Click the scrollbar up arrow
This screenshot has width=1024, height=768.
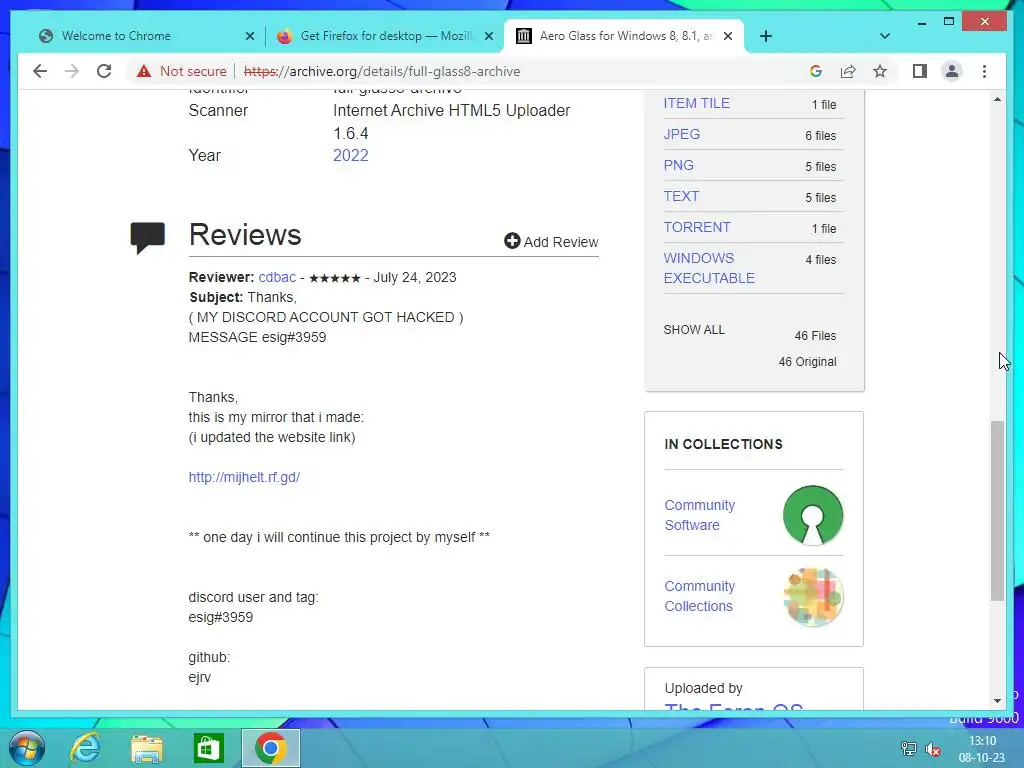coord(997,99)
